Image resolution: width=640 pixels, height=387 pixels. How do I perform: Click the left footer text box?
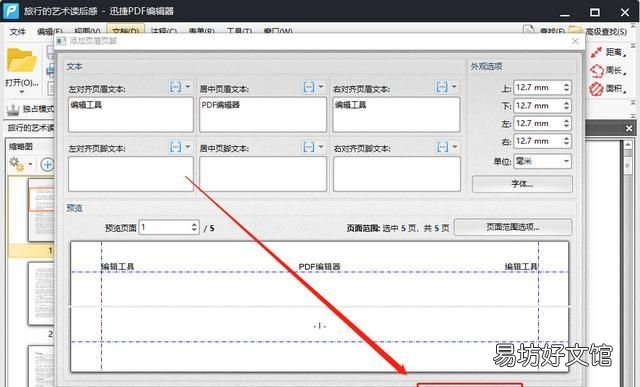tap(131, 174)
